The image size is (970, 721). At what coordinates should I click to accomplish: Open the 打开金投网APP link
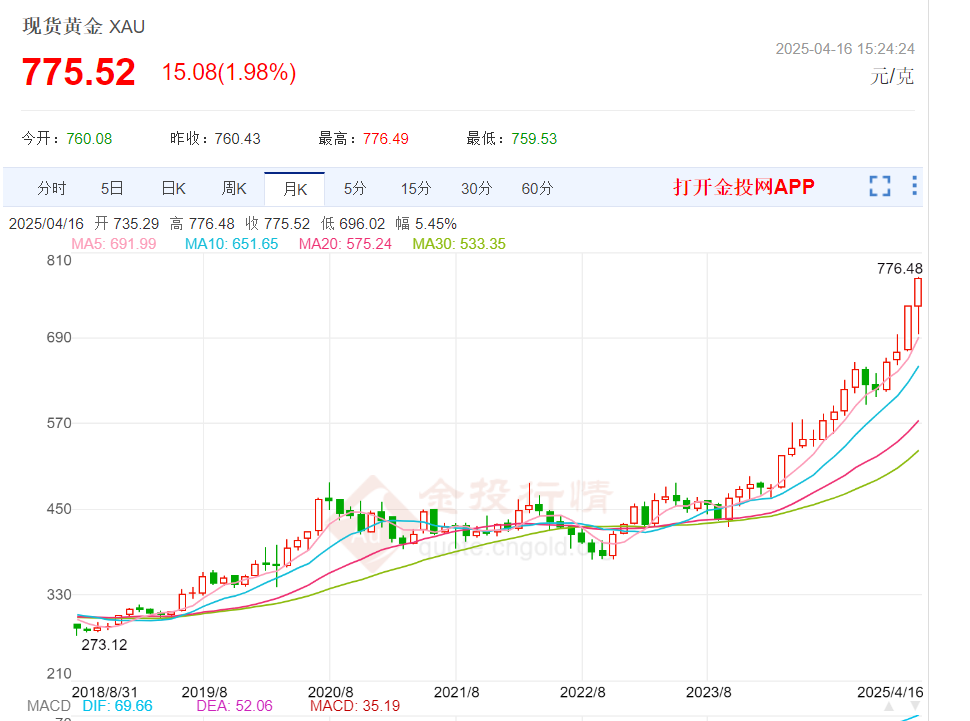(744, 186)
